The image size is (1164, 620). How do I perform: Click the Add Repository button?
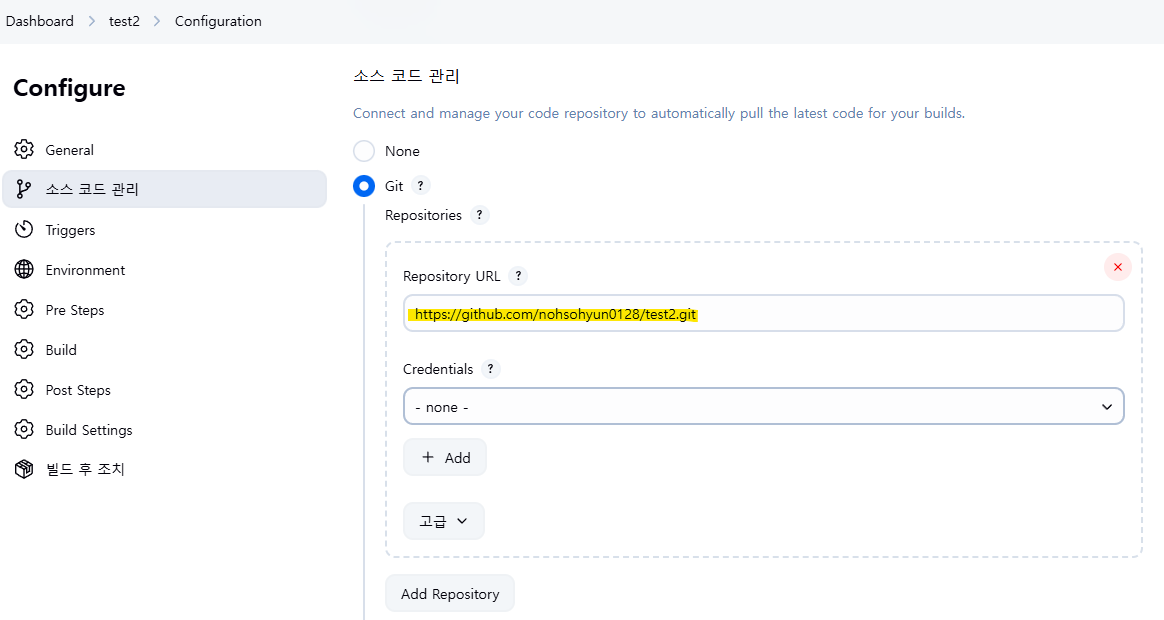pos(450,594)
